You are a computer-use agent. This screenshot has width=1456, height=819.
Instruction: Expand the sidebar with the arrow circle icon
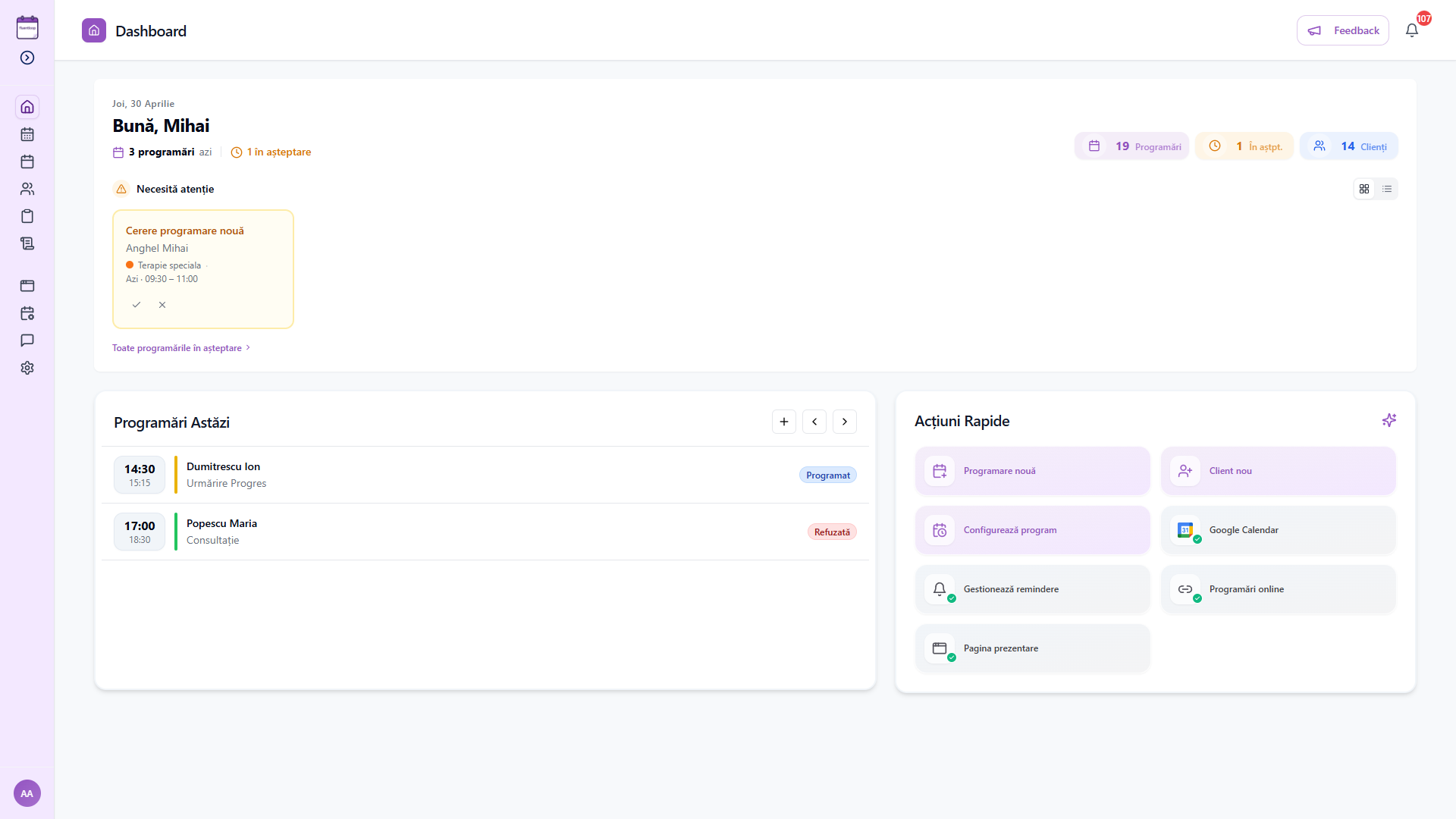click(x=27, y=58)
